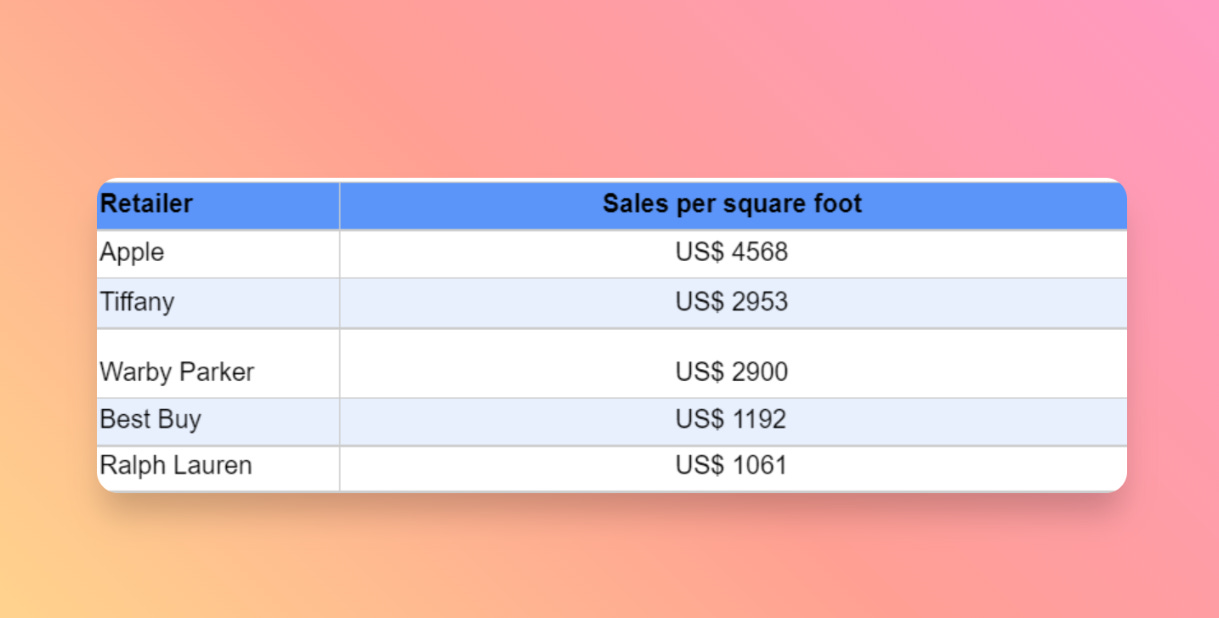Select the US$ 4568 sales value
1219x618 pixels.
click(x=732, y=252)
